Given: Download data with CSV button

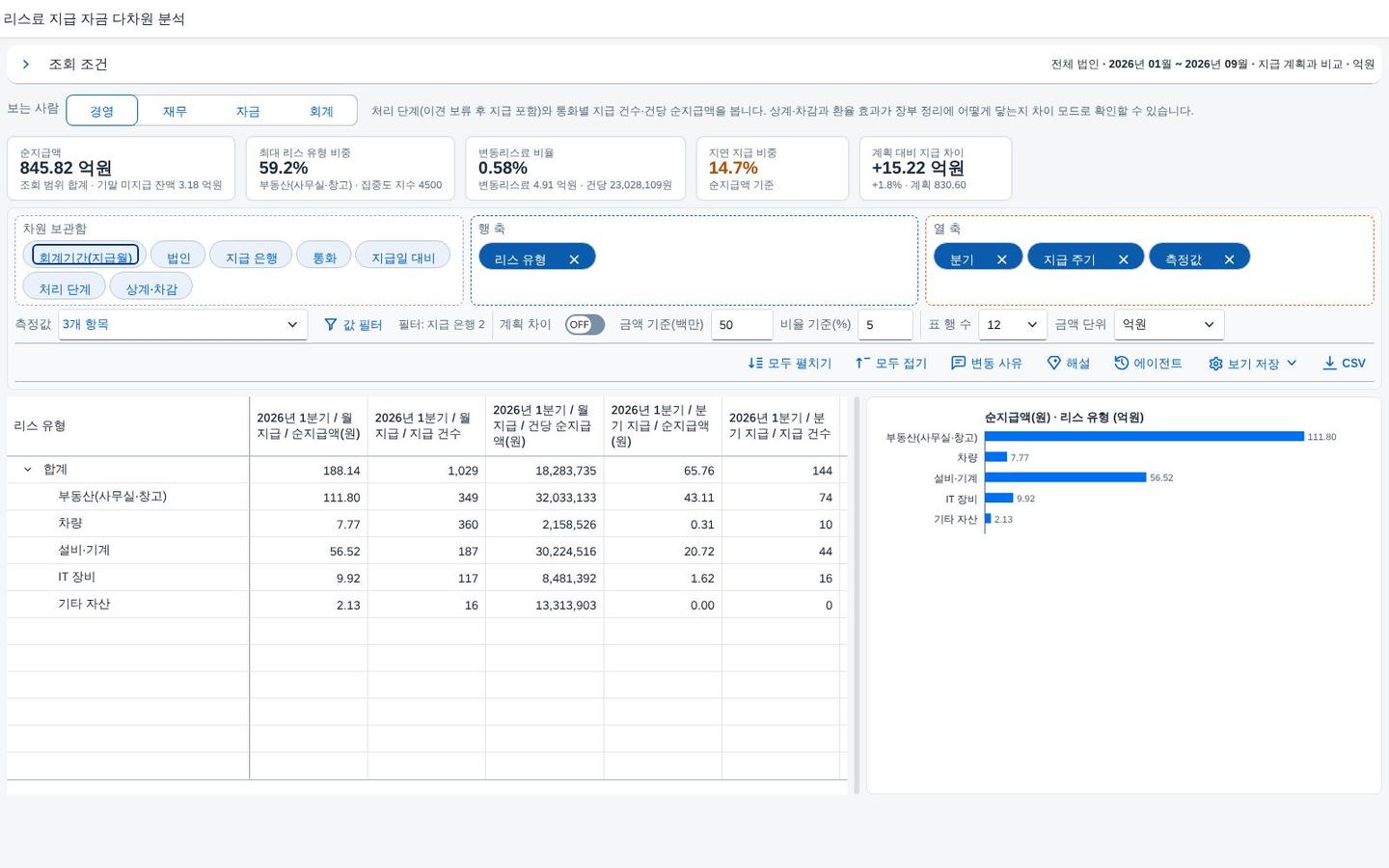Looking at the screenshot, I should 1344,364.
